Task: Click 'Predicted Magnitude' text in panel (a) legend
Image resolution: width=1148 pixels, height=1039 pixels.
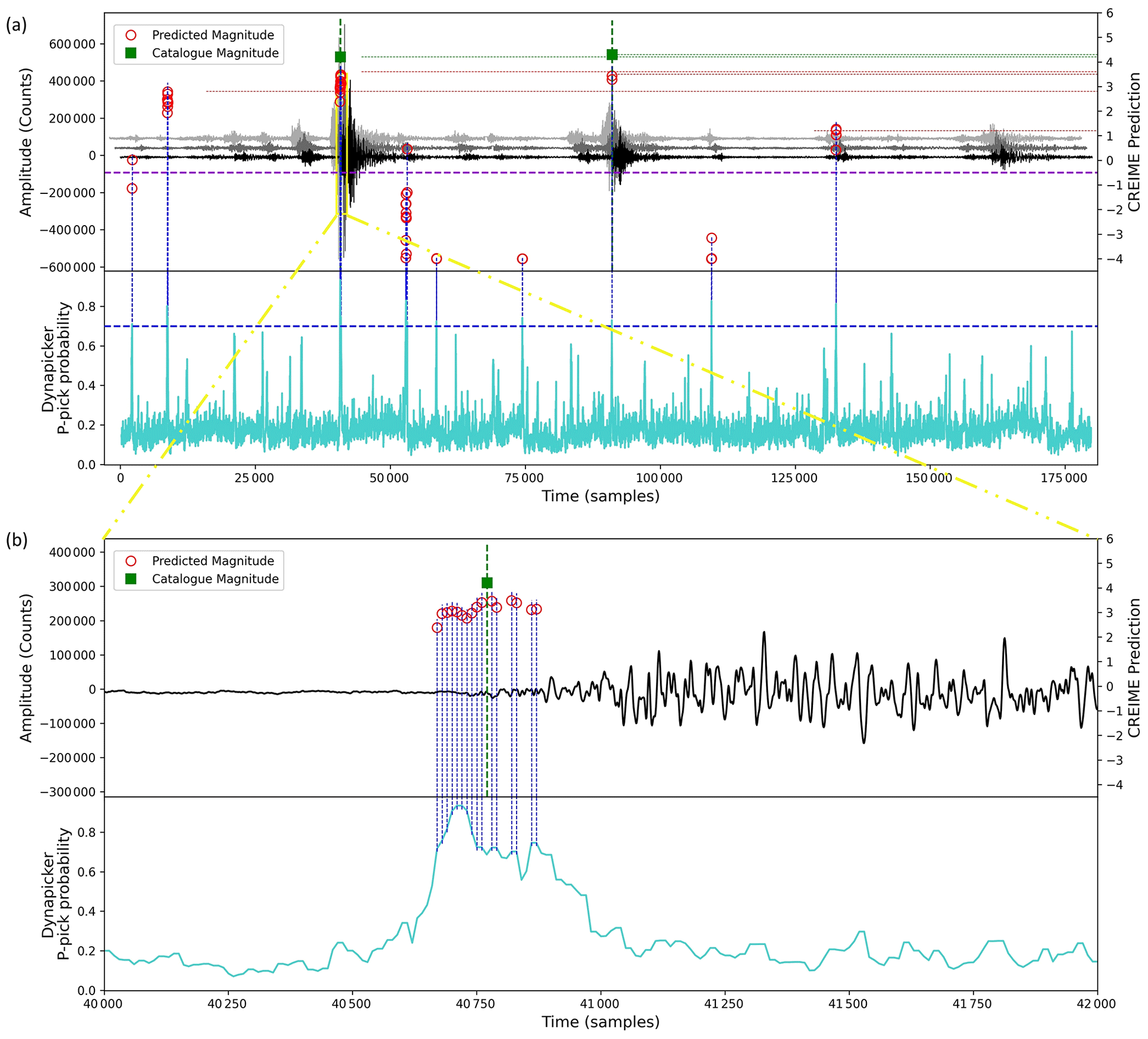Action: point(213,35)
